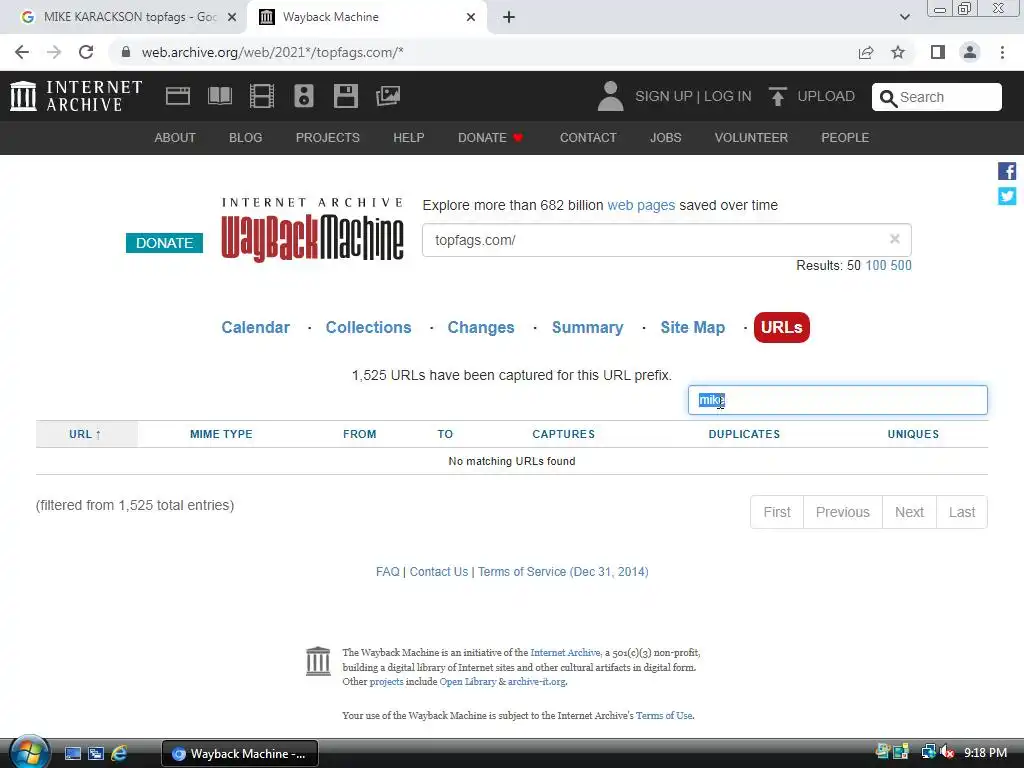Viewport: 1024px width, 768px height.
Task: Open the PROJECTS menu item
Action: (327, 138)
